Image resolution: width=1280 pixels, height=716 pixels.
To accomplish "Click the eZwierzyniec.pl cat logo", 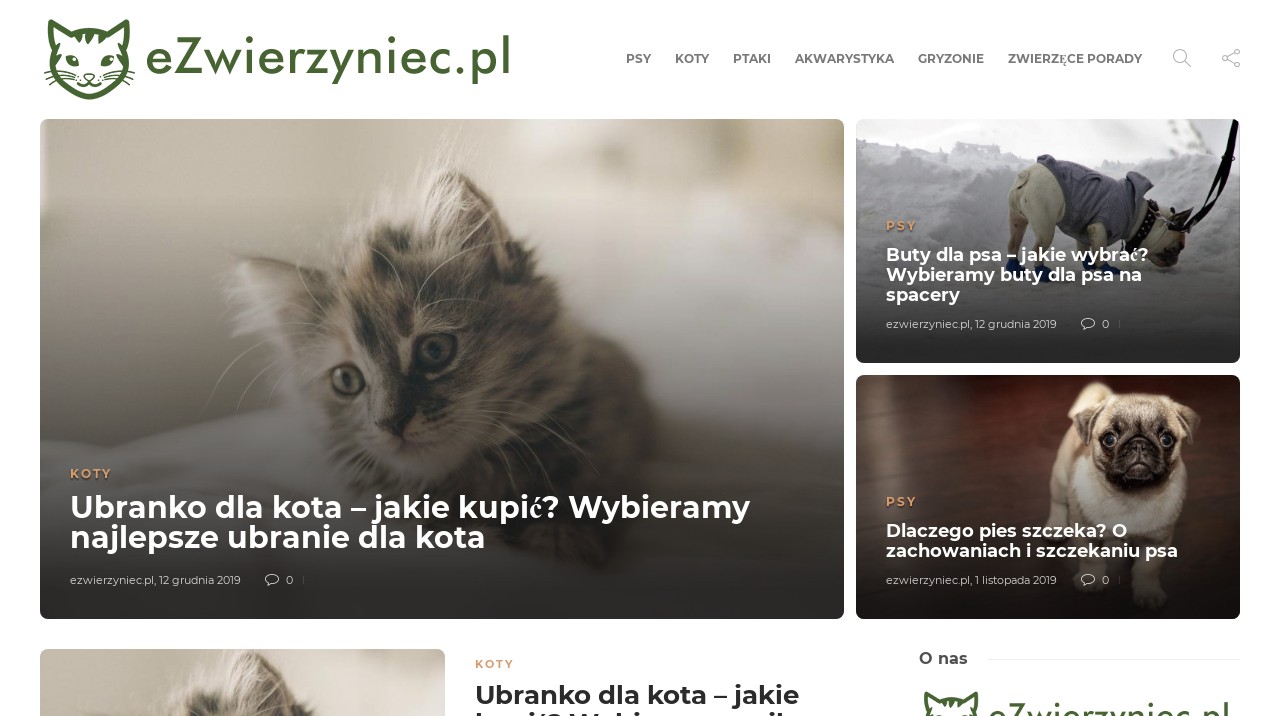I will click(x=277, y=59).
